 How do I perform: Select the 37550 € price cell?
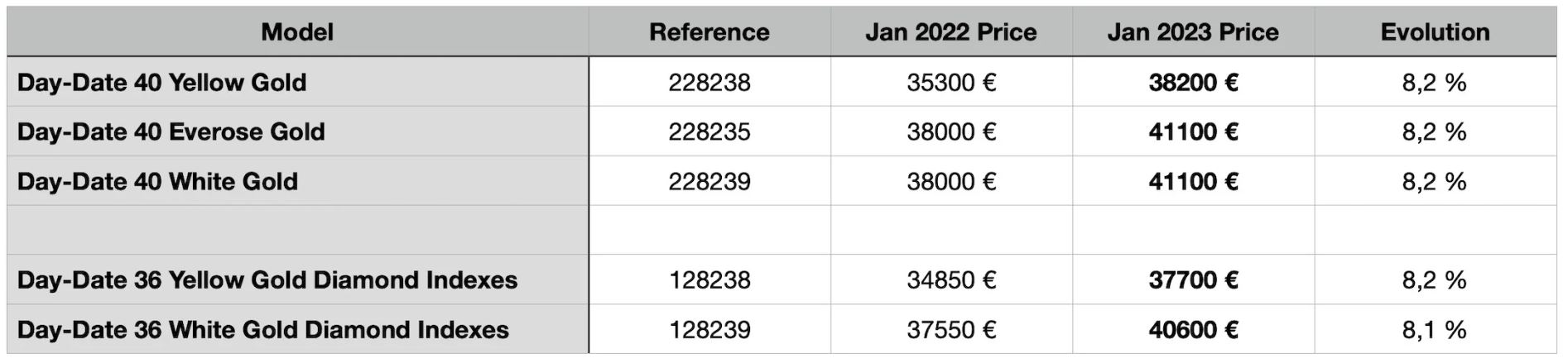(x=951, y=330)
